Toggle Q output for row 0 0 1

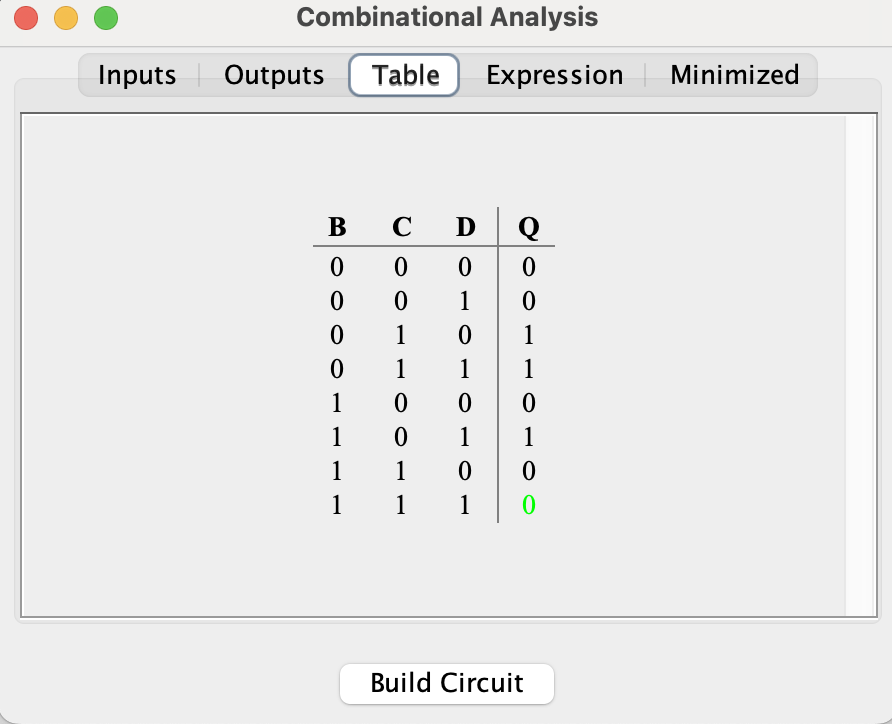(x=529, y=301)
